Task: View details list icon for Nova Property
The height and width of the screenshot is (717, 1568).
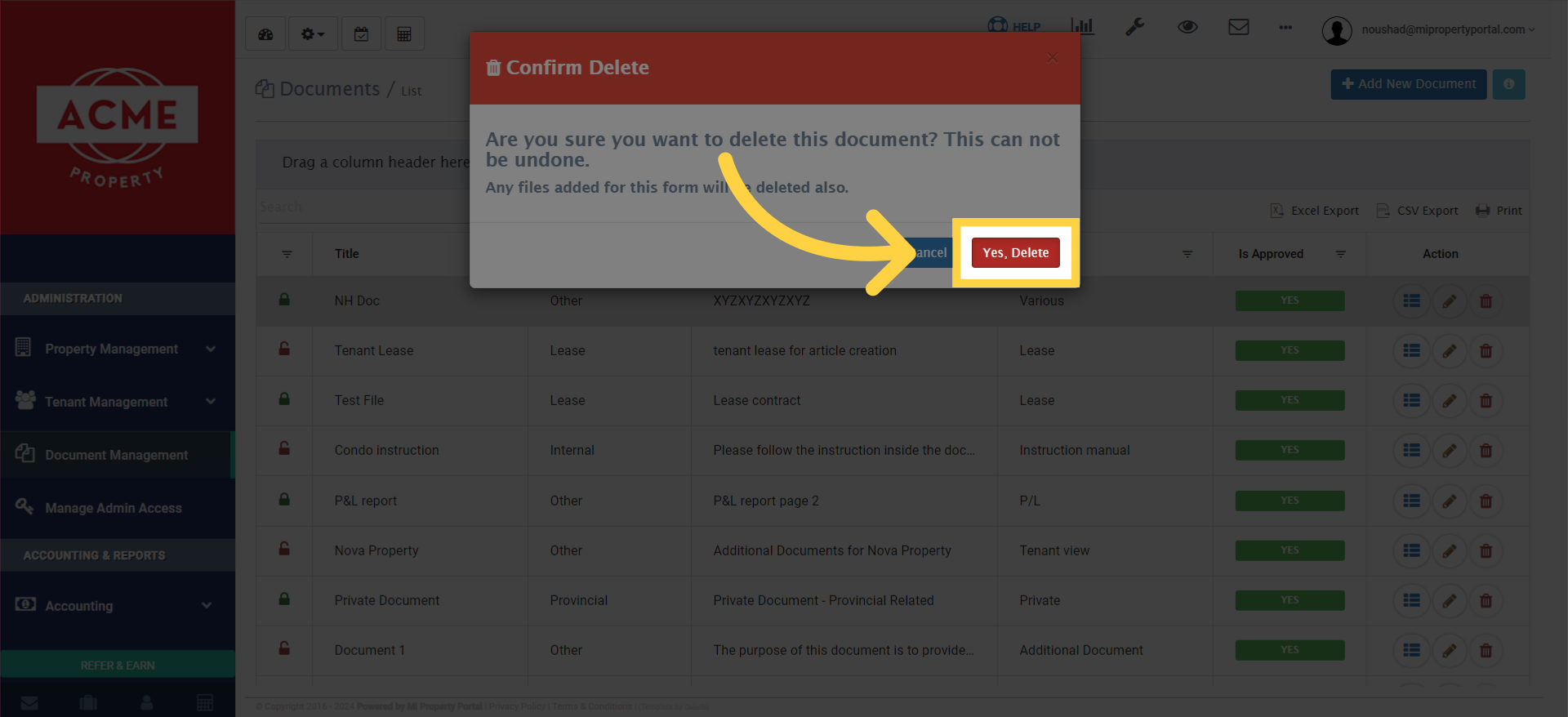Action: 1411,550
